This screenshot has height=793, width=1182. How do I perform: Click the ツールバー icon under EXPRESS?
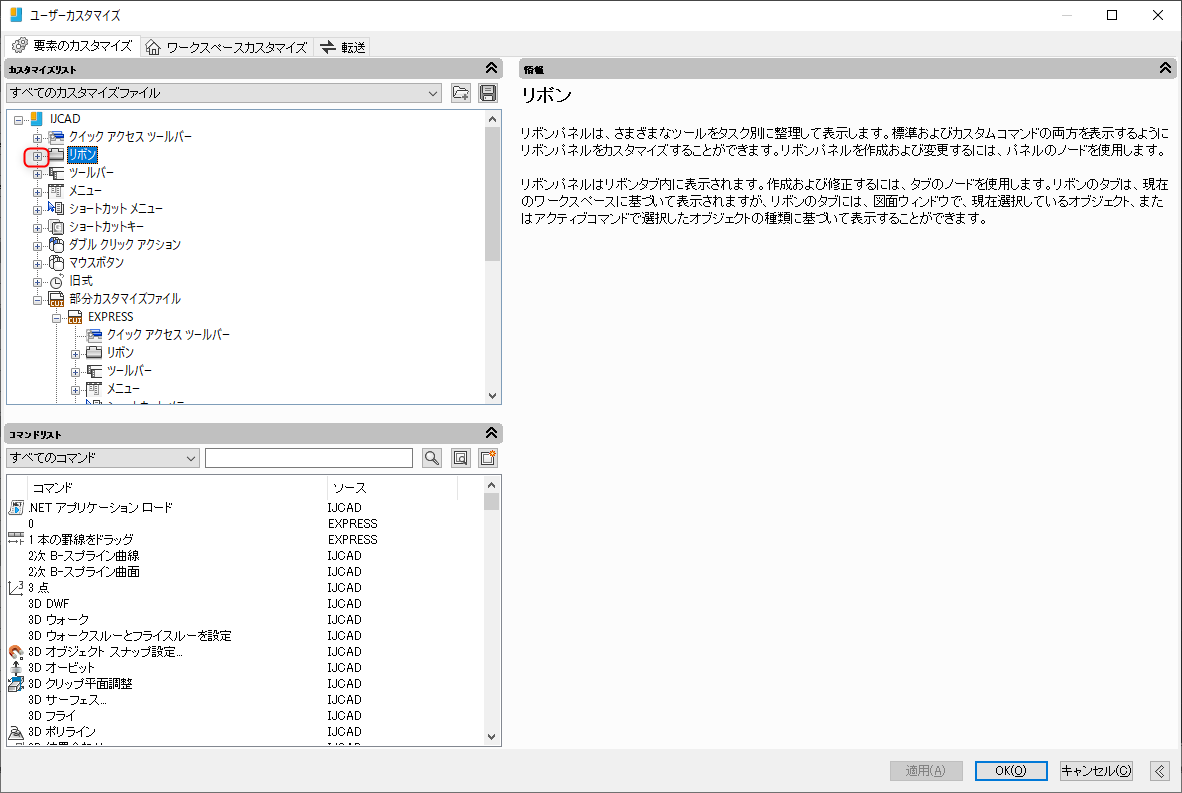click(x=94, y=370)
